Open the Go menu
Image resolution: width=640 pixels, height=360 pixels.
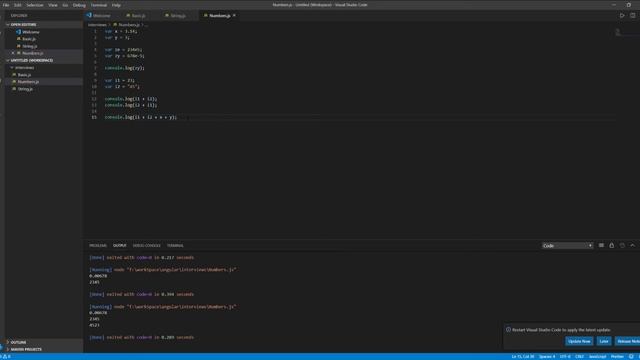(65, 5)
